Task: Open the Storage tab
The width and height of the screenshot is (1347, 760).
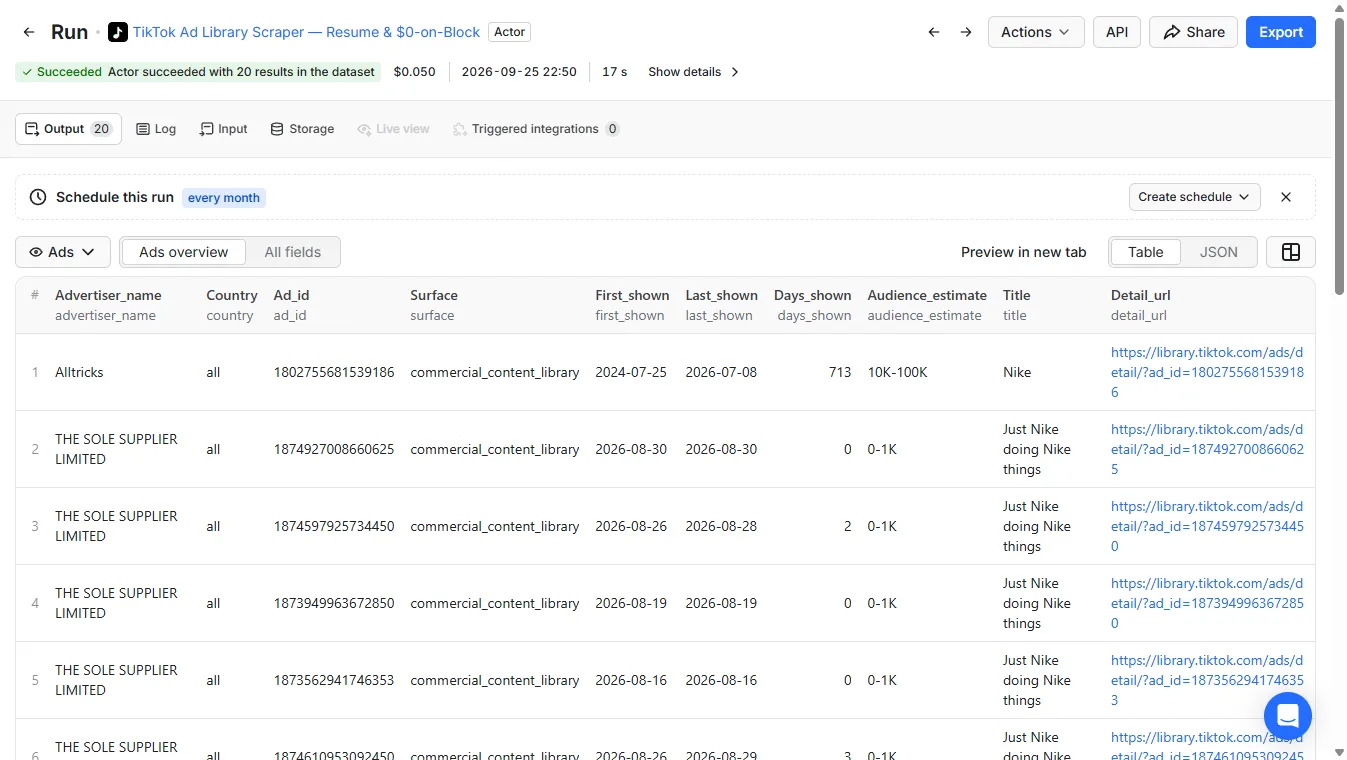Action: point(302,129)
